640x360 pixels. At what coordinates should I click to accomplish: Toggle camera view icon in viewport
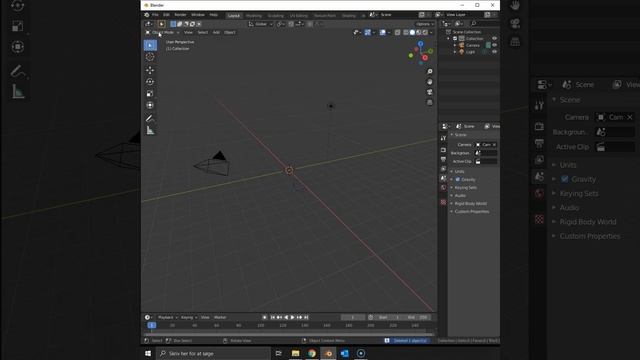click(429, 92)
